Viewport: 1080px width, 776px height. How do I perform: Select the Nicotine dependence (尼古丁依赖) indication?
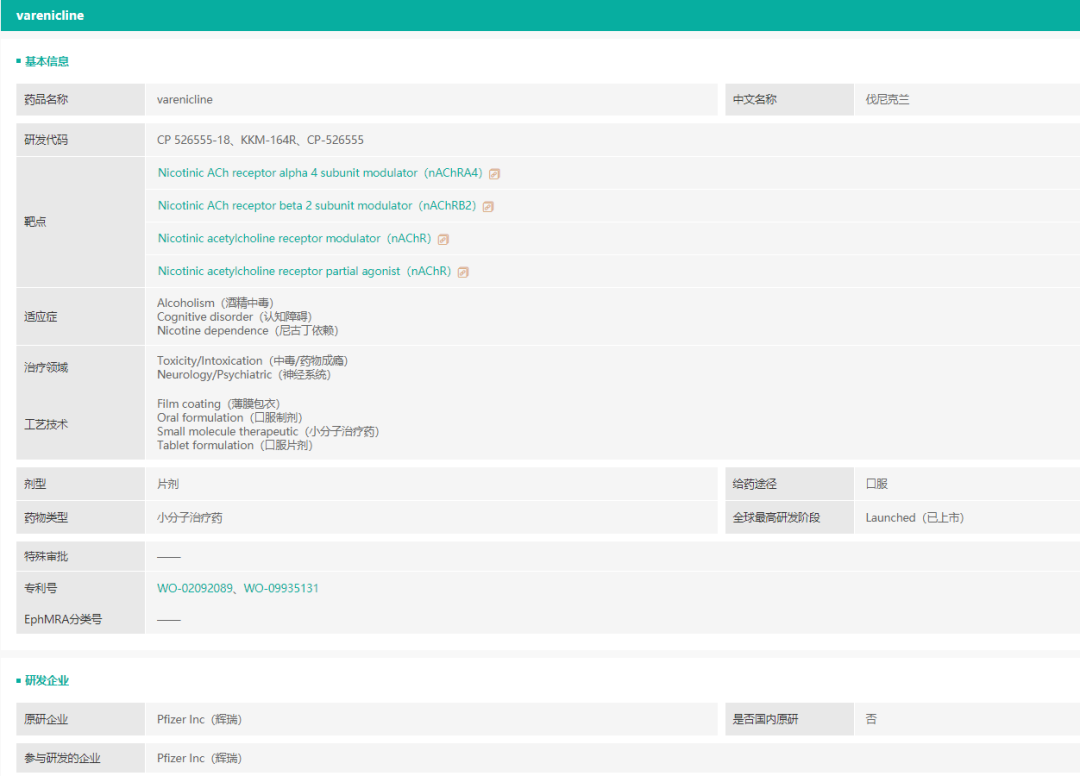pos(247,331)
